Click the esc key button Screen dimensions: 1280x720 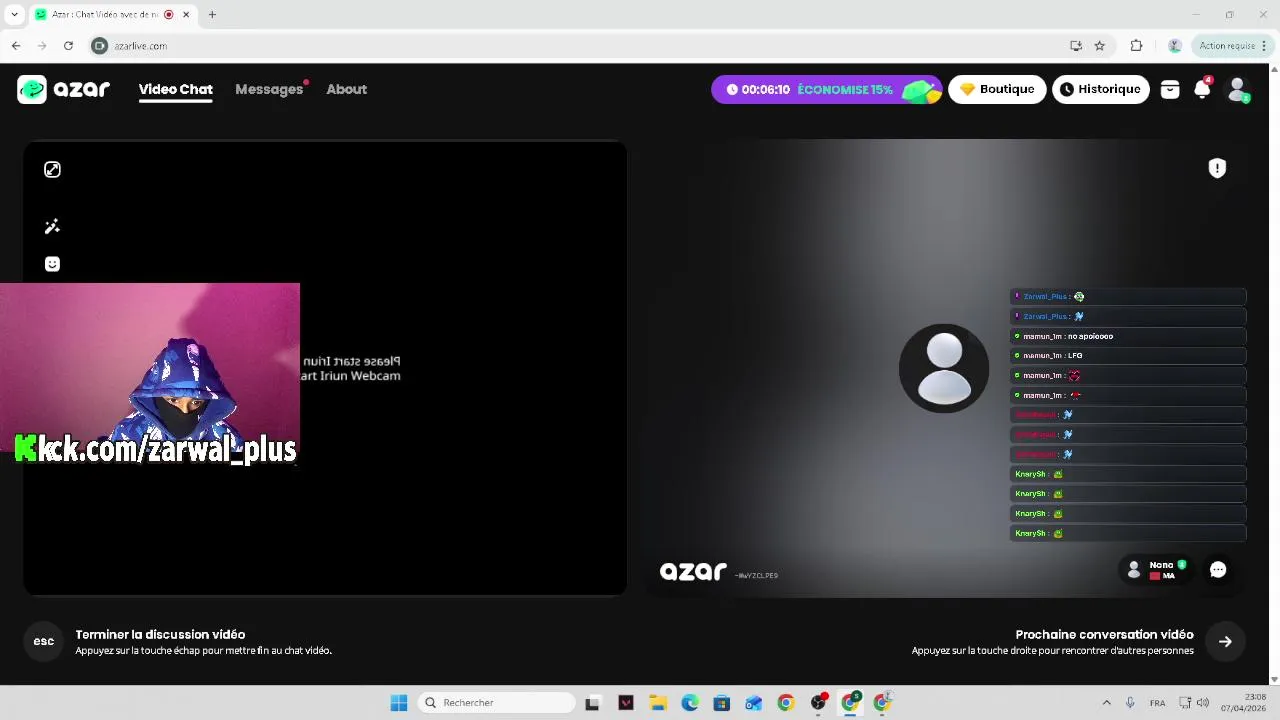point(44,642)
